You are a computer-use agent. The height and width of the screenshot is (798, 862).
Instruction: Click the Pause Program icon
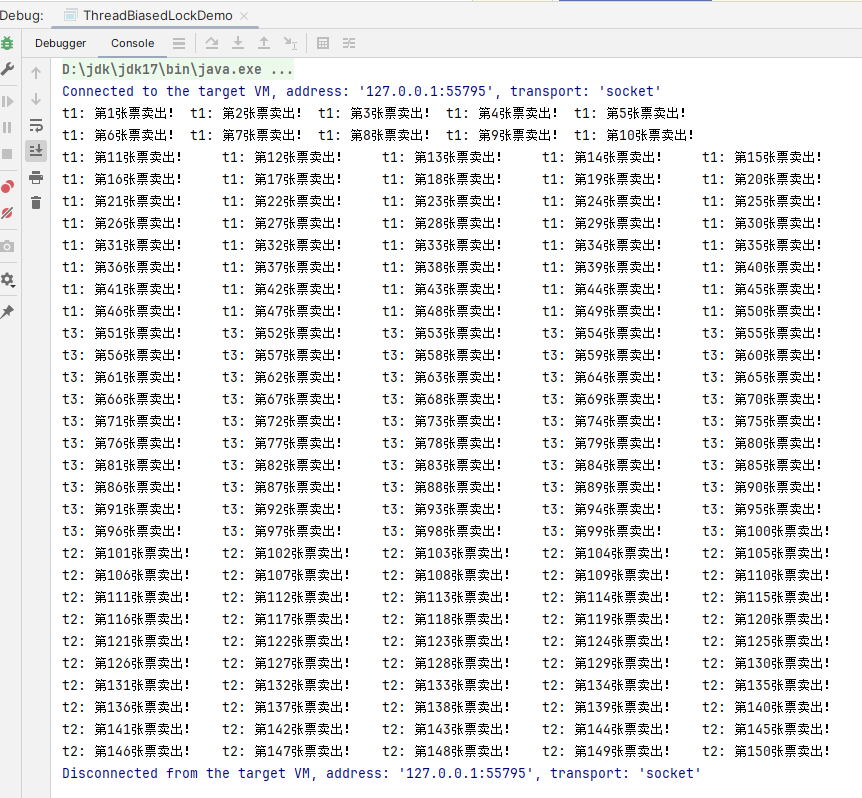click(x=7, y=128)
